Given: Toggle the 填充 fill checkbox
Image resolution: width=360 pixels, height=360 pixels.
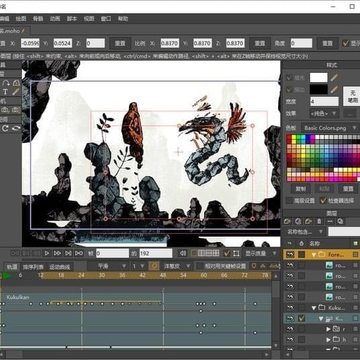Looking at the screenshot, I should point(289,78).
